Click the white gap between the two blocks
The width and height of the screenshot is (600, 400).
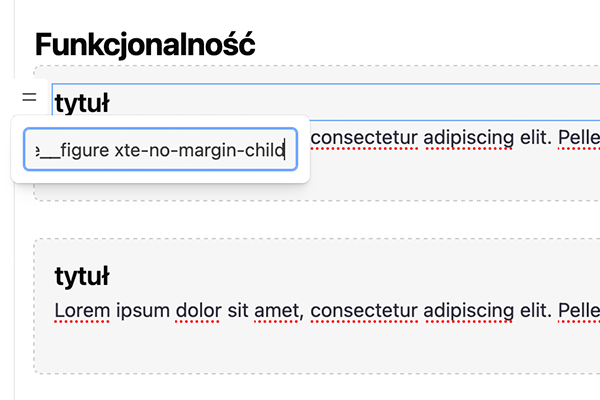pos(300,219)
